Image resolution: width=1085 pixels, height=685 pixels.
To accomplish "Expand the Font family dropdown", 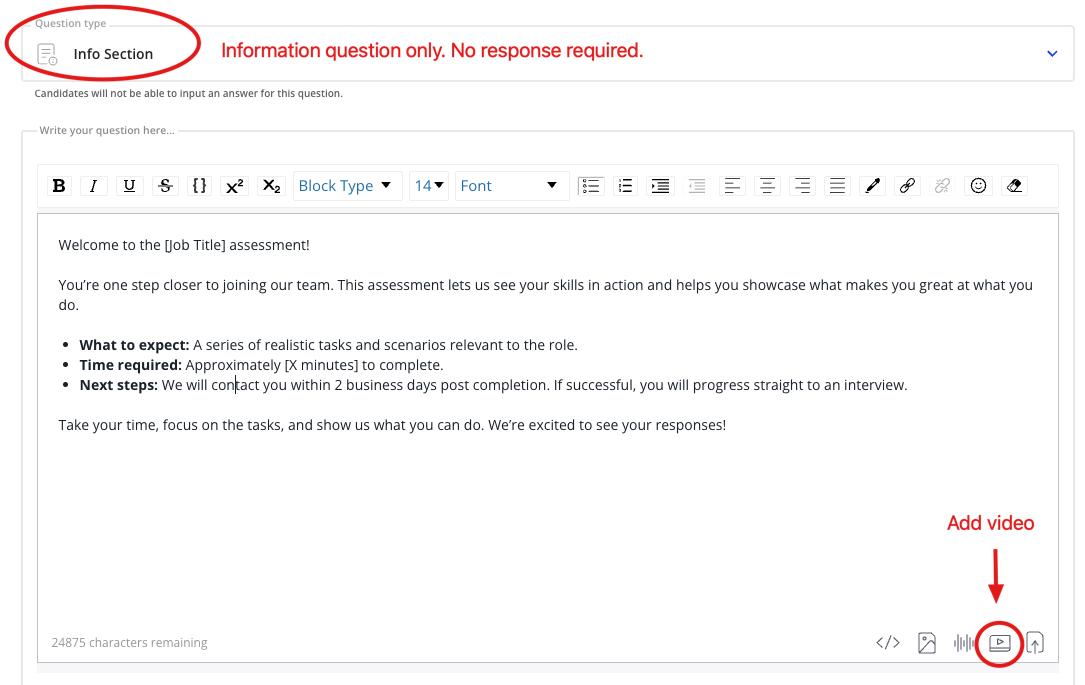I will (x=510, y=185).
